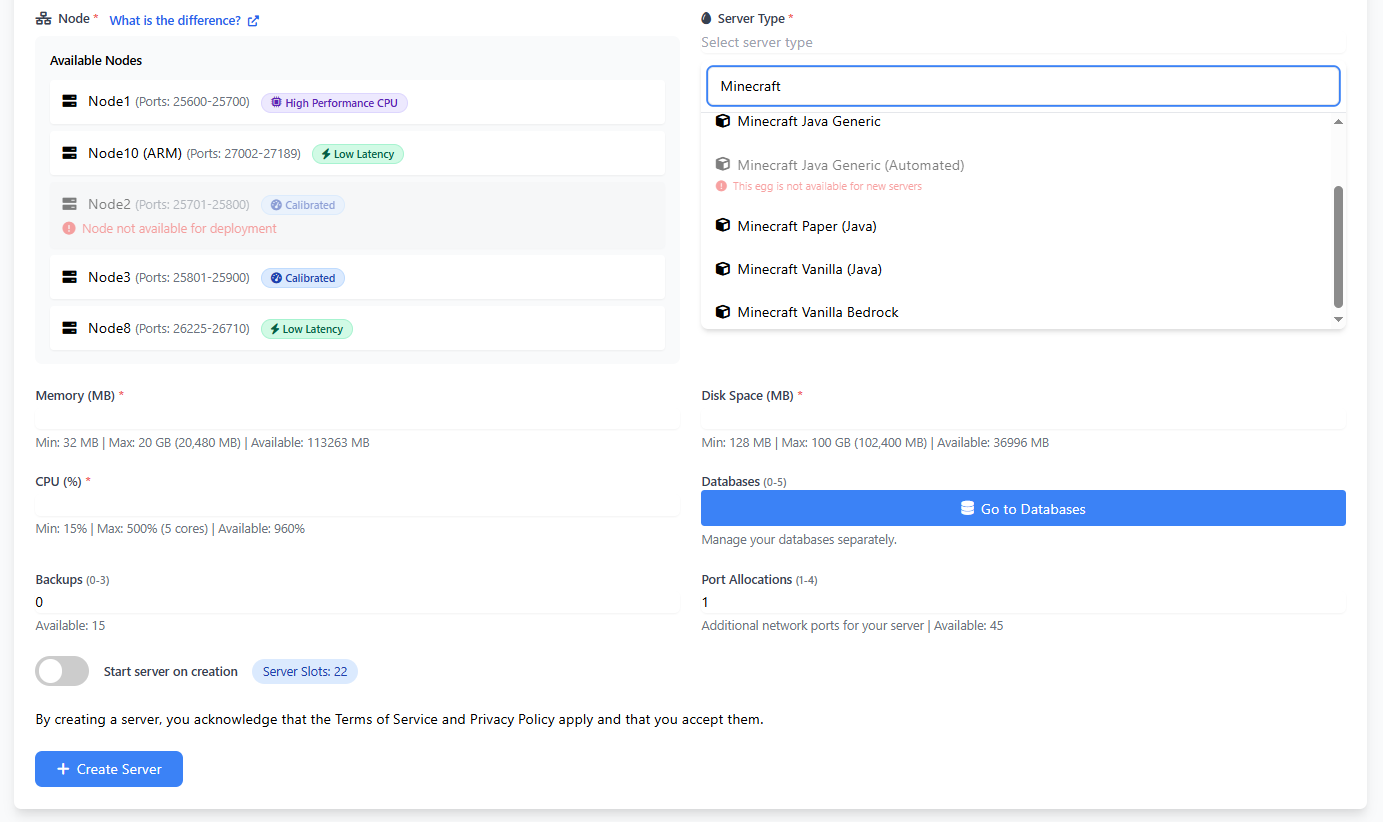Click the Create Server button
Viewport: 1383px width, 822px height.
[109, 769]
